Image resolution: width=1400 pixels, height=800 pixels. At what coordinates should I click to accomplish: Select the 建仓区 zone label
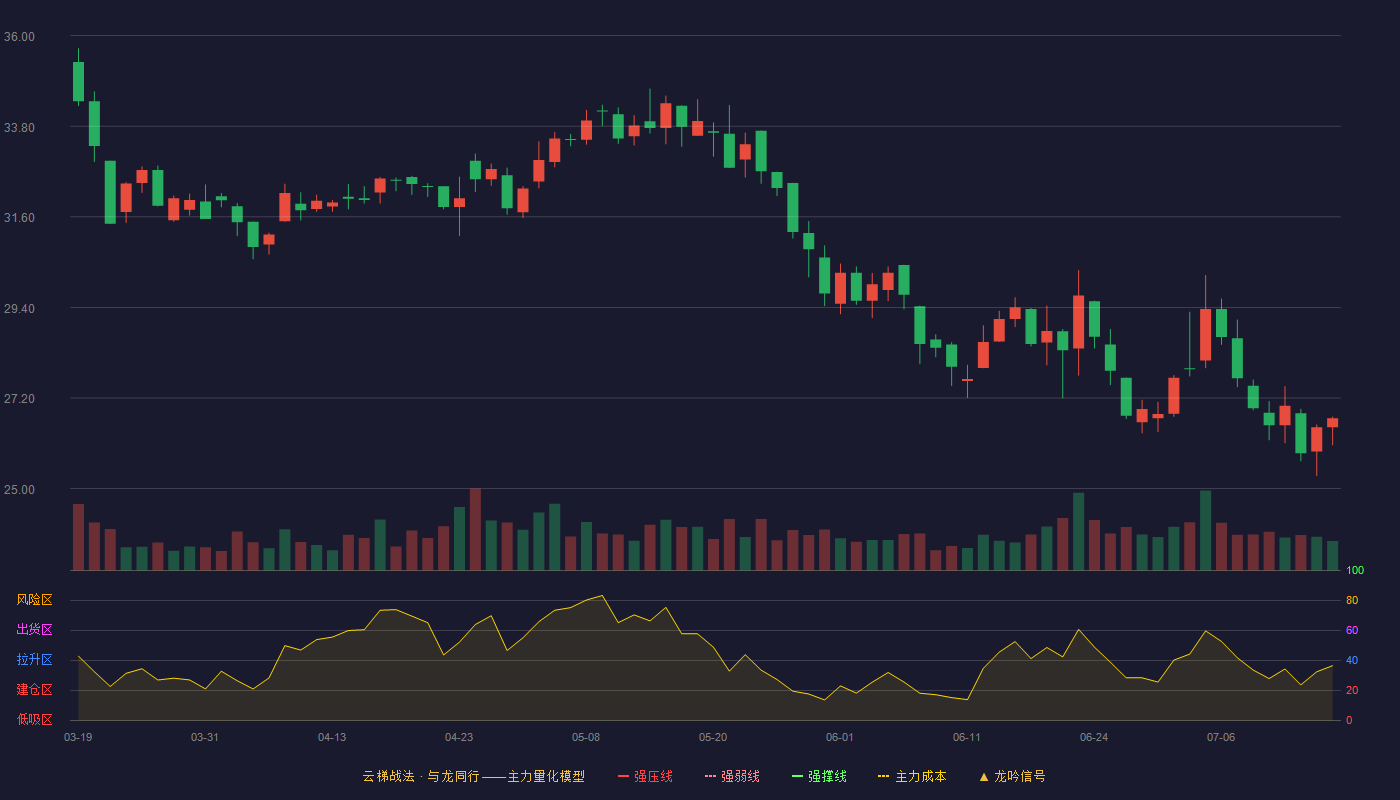tap(34, 690)
